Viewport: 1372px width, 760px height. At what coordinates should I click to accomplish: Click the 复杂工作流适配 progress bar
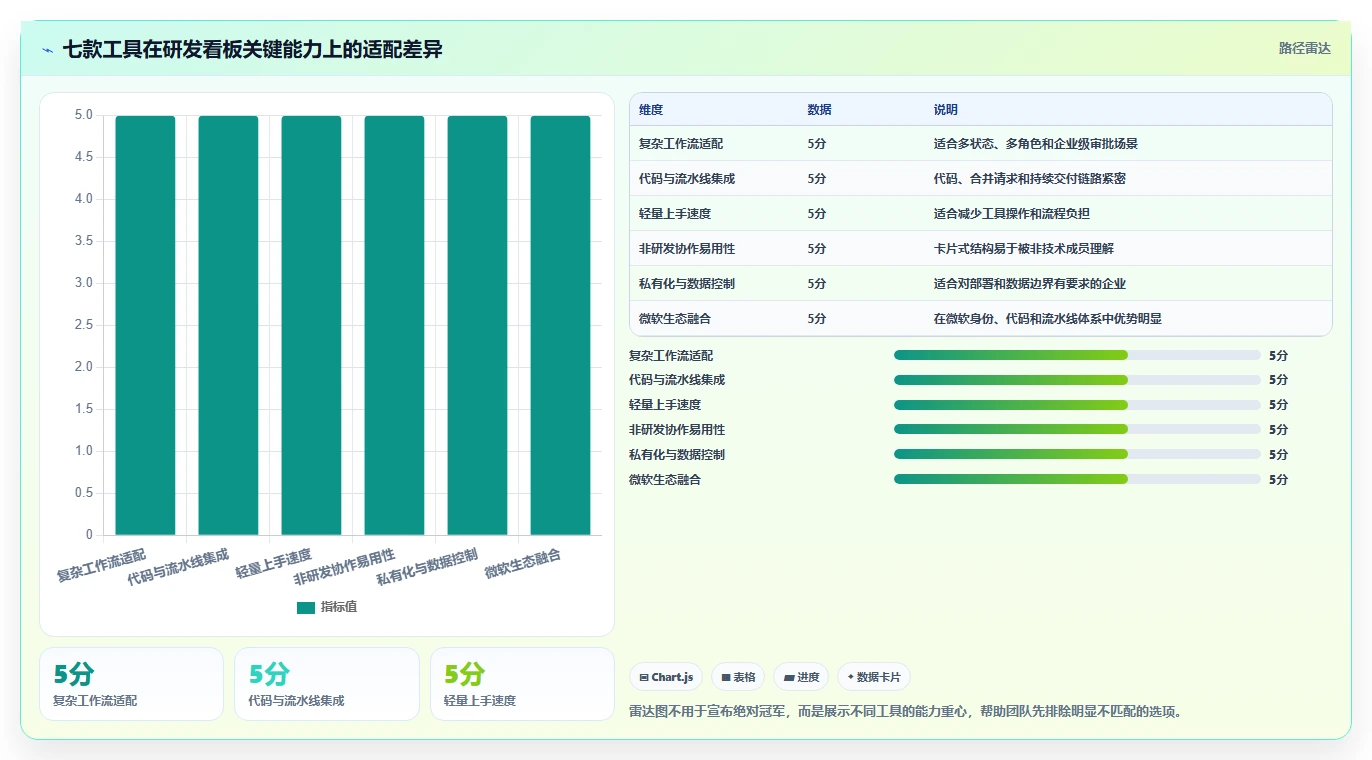pos(1077,355)
